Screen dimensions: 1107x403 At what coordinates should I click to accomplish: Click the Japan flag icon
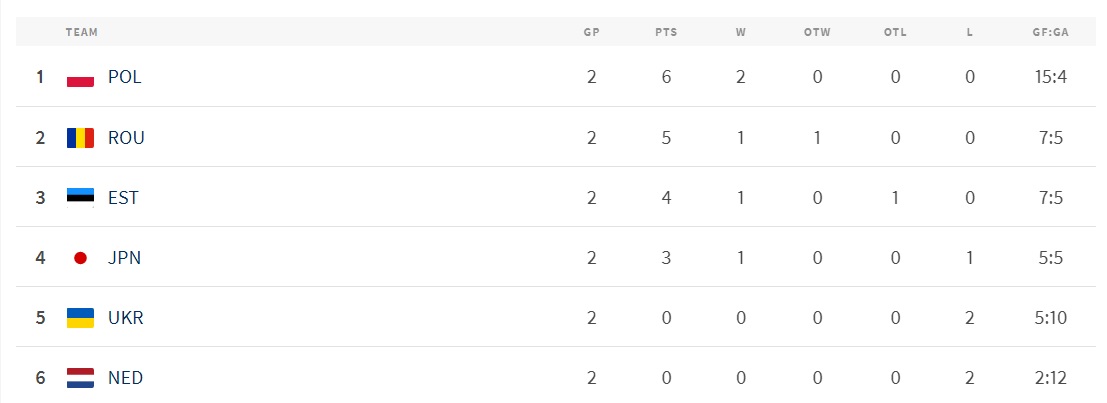tap(80, 258)
